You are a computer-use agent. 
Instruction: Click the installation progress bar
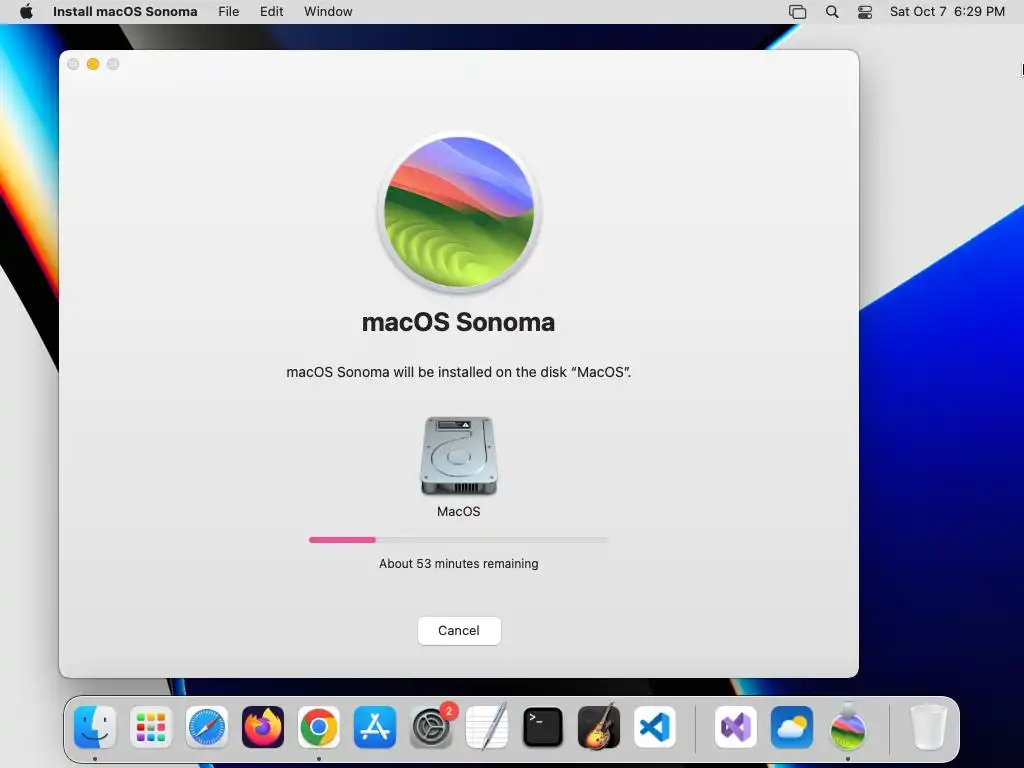point(458,540)
